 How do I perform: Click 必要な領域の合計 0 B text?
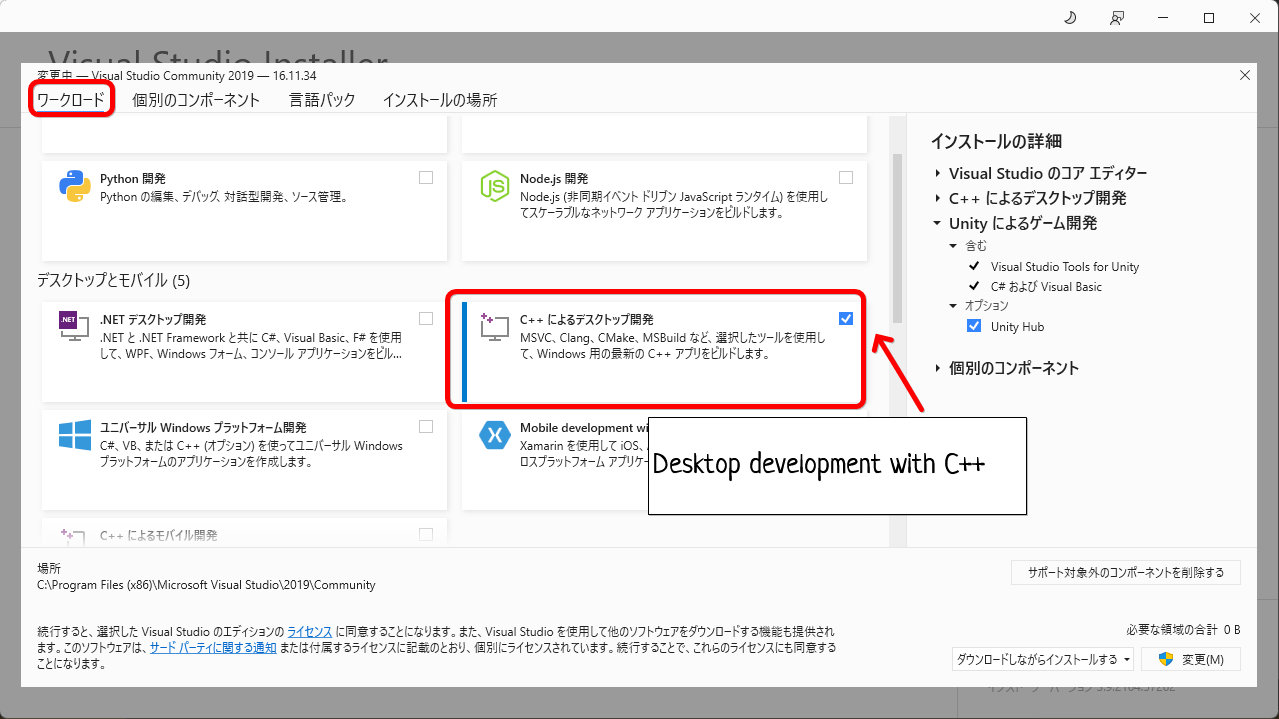1183,629
